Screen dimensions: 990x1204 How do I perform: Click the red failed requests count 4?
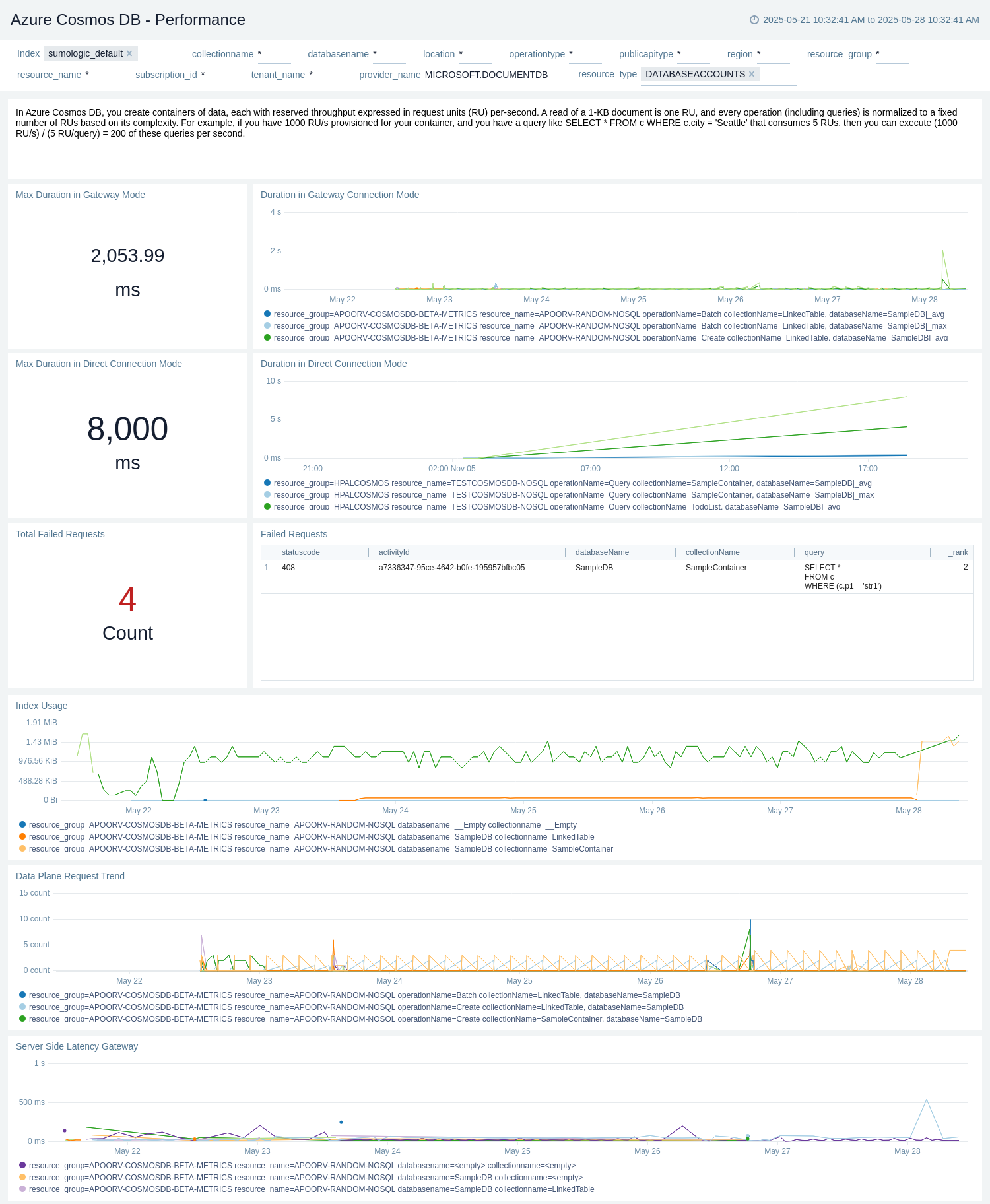[127, 599]
